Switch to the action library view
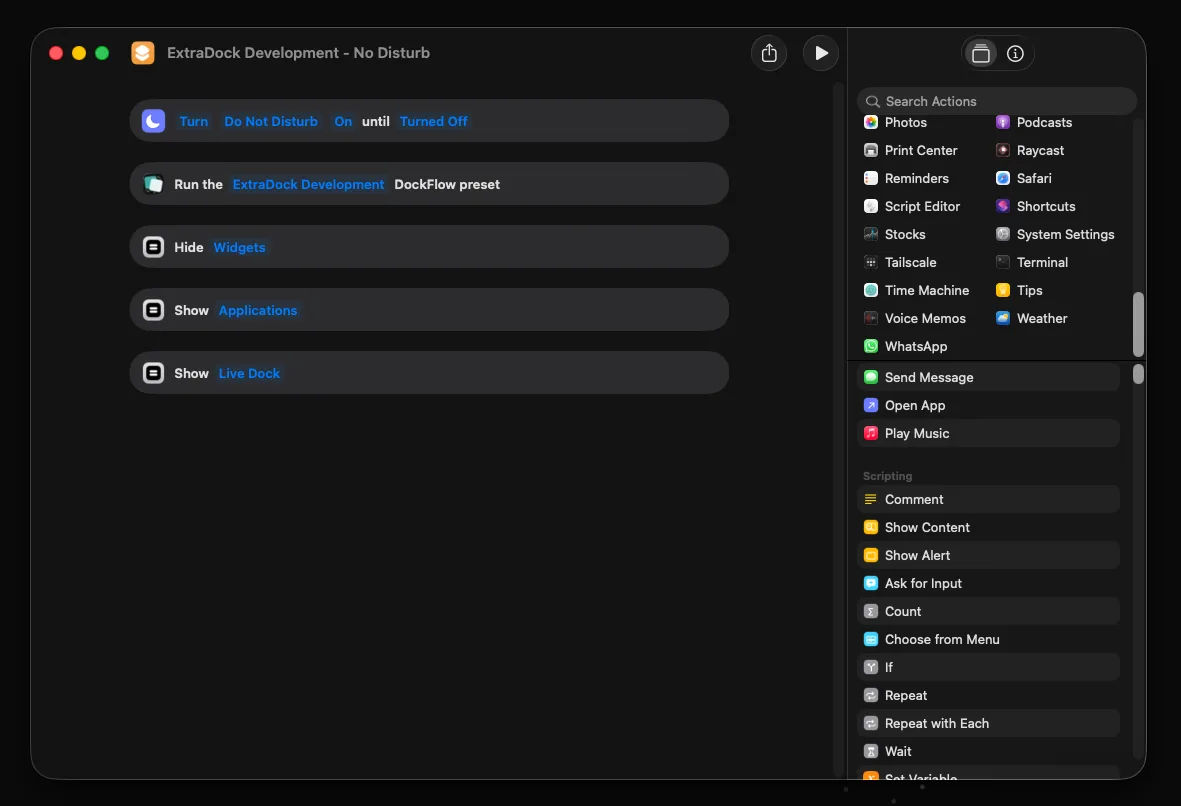The height and width of the screenshot is (806, 1181). 981,53
